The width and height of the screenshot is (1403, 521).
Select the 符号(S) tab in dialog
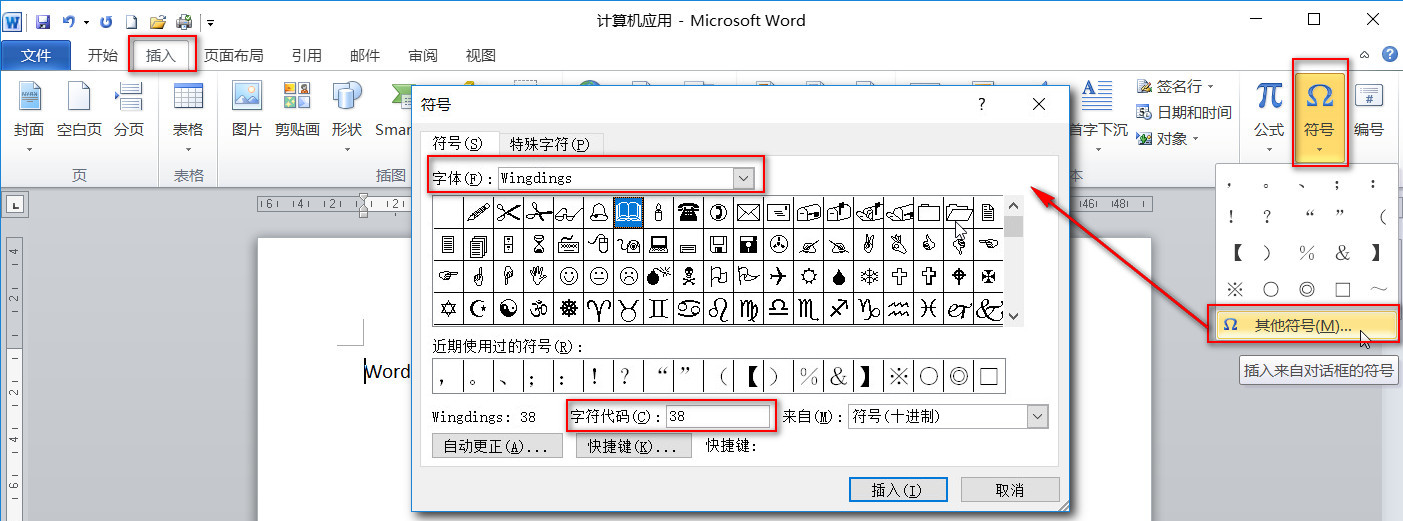457,143
